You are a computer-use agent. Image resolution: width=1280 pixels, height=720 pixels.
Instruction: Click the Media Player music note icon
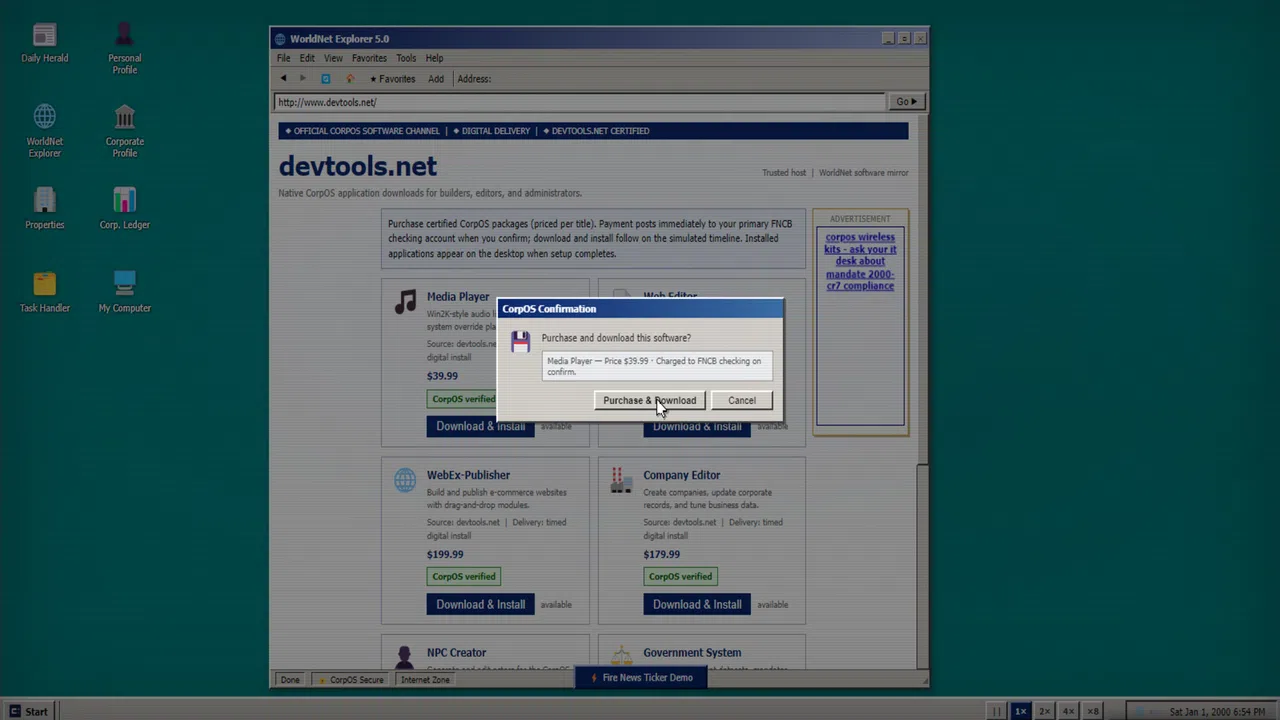pyautogui.click(x=405, y=301)
